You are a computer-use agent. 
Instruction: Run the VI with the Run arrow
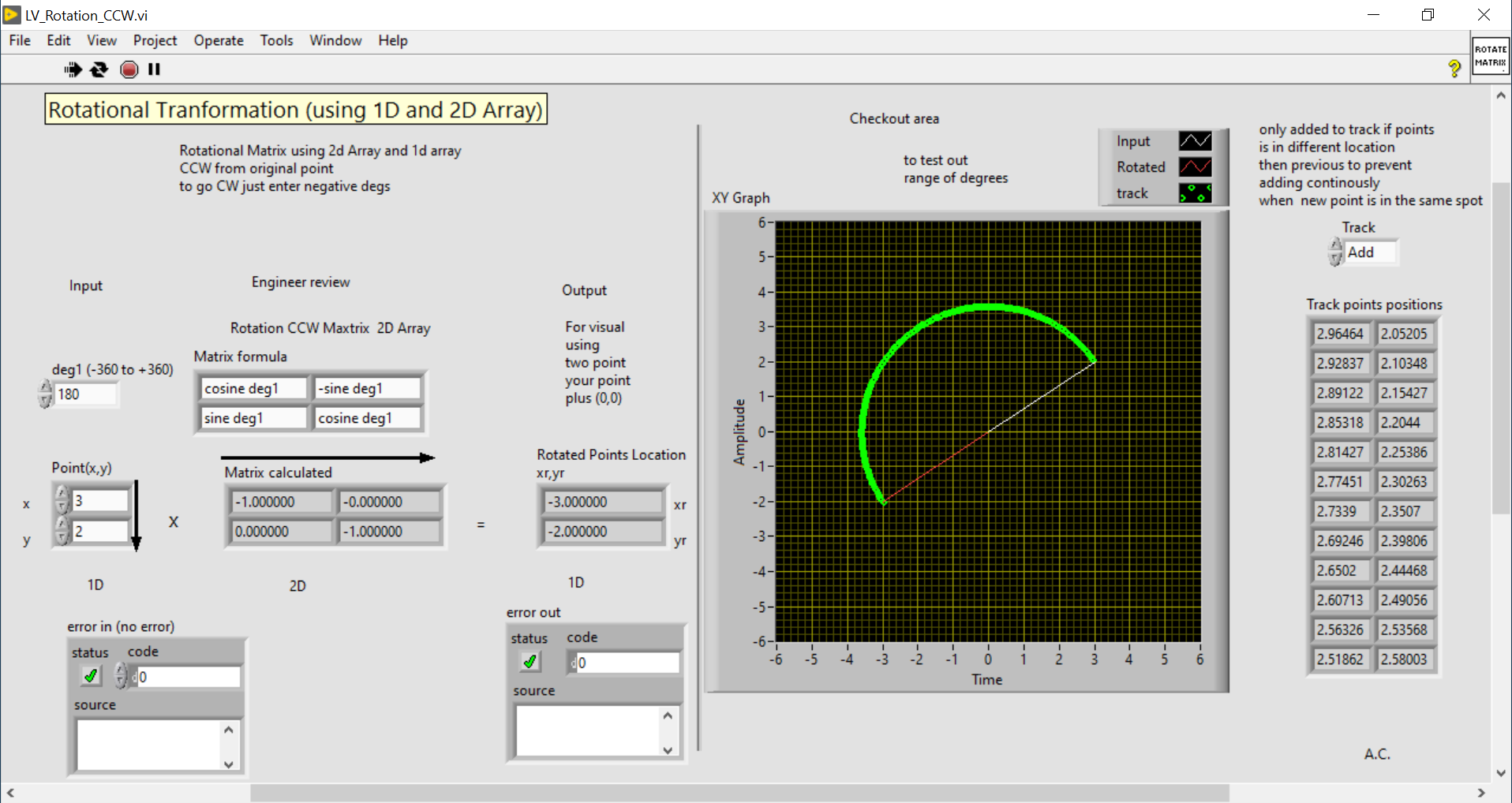(72, 69)
